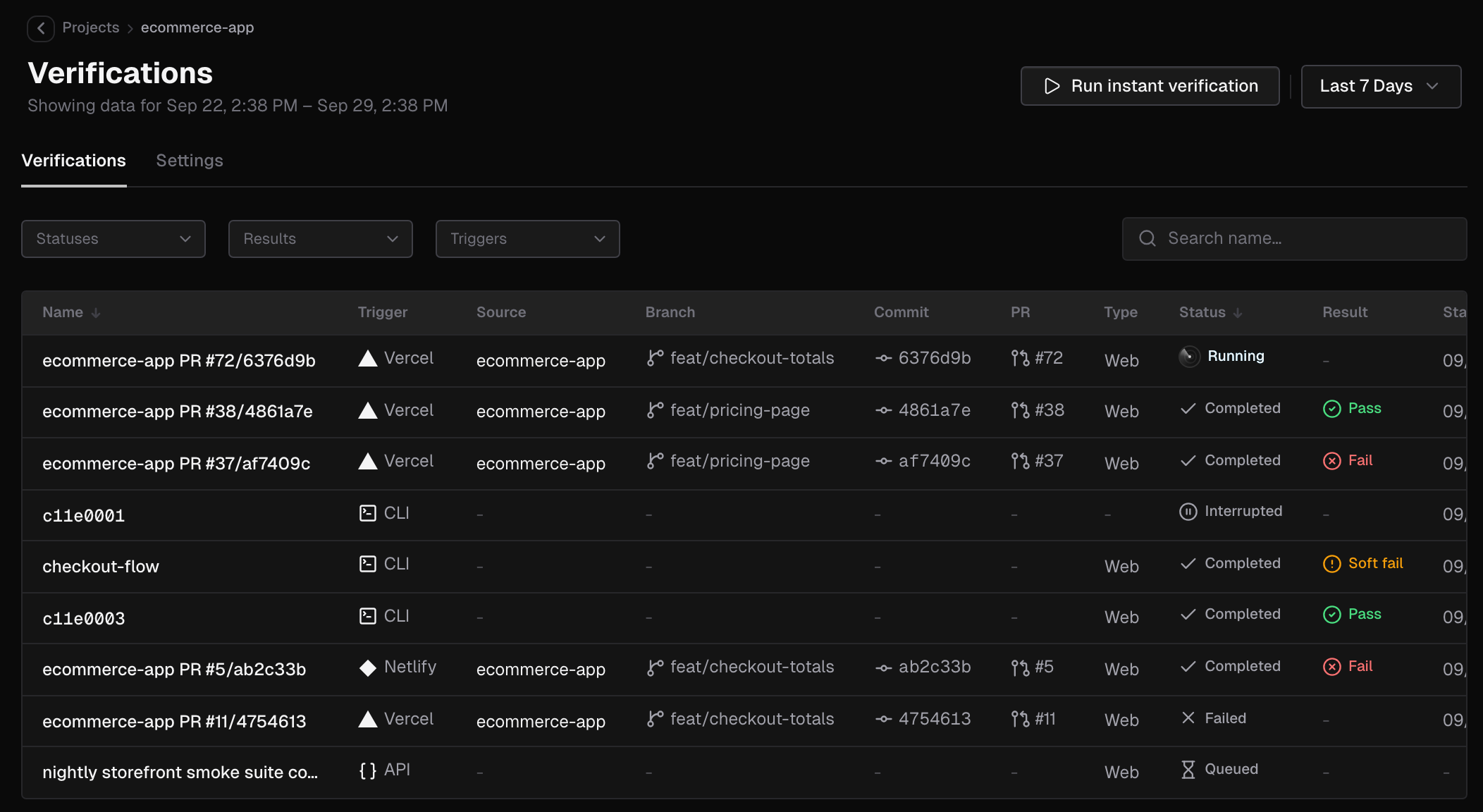
Task: Click the pull request icon beside #72
Action: 1020,358
